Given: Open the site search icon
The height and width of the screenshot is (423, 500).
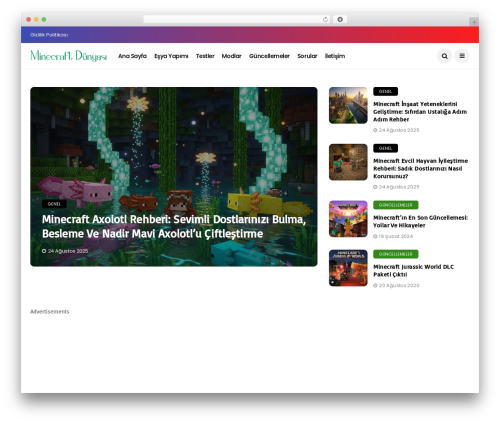Looking at the screenshot, I should pos(444,56).
